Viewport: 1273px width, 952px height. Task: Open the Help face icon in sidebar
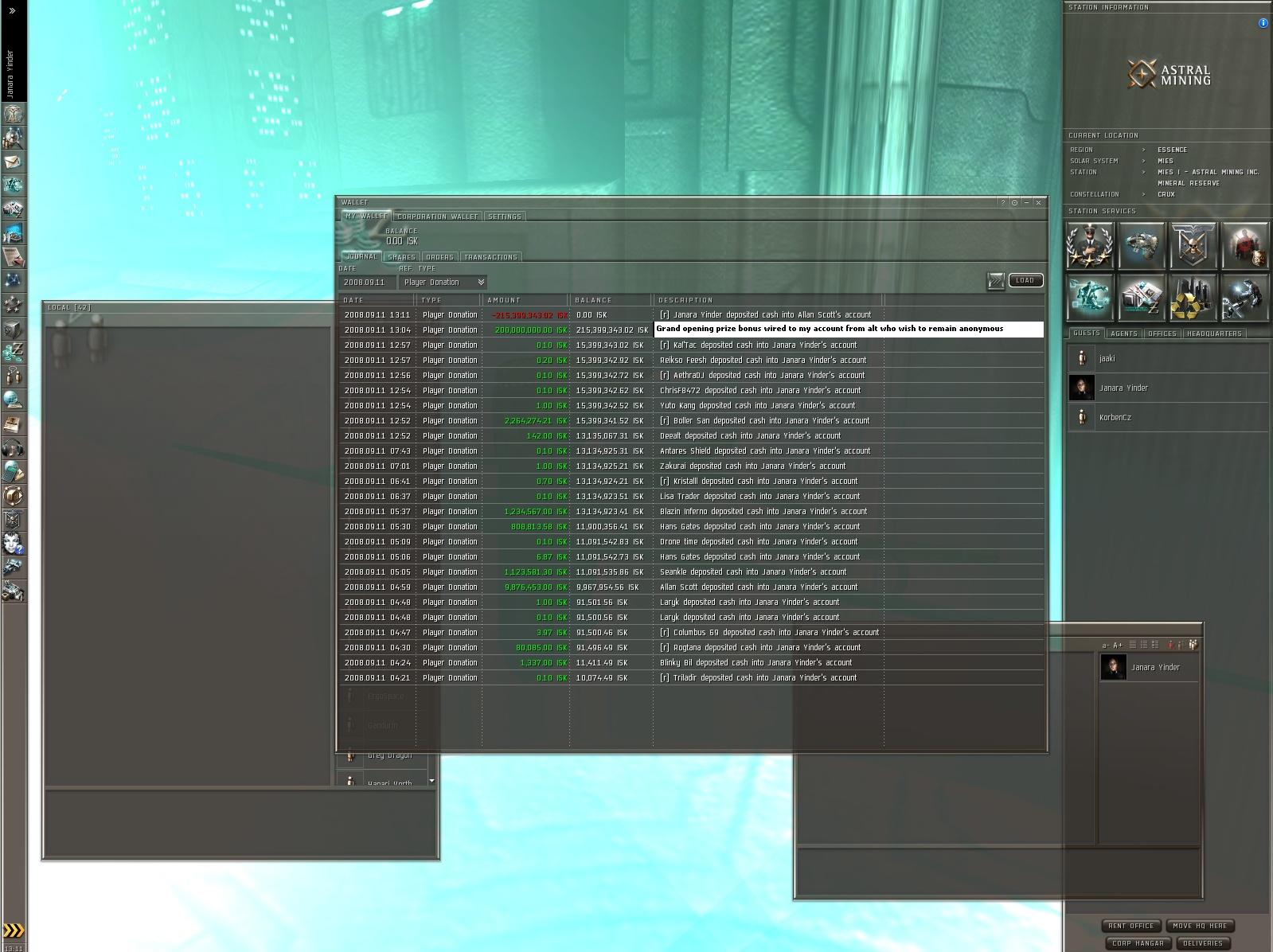pyautogui.click(x=13, y=544)
